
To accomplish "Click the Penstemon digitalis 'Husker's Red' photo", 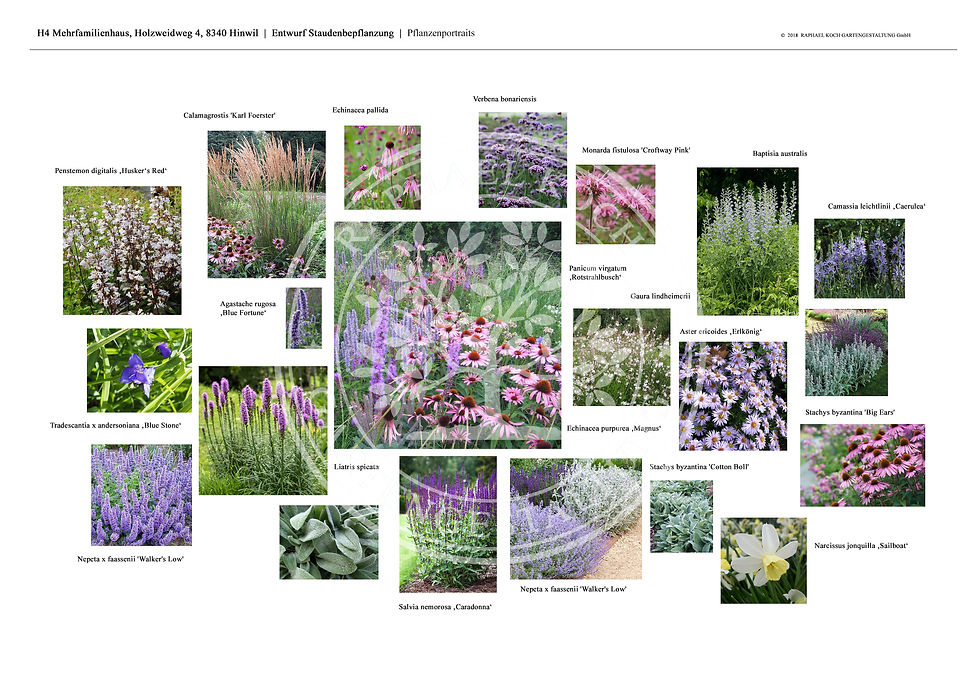I will (122, 251).
